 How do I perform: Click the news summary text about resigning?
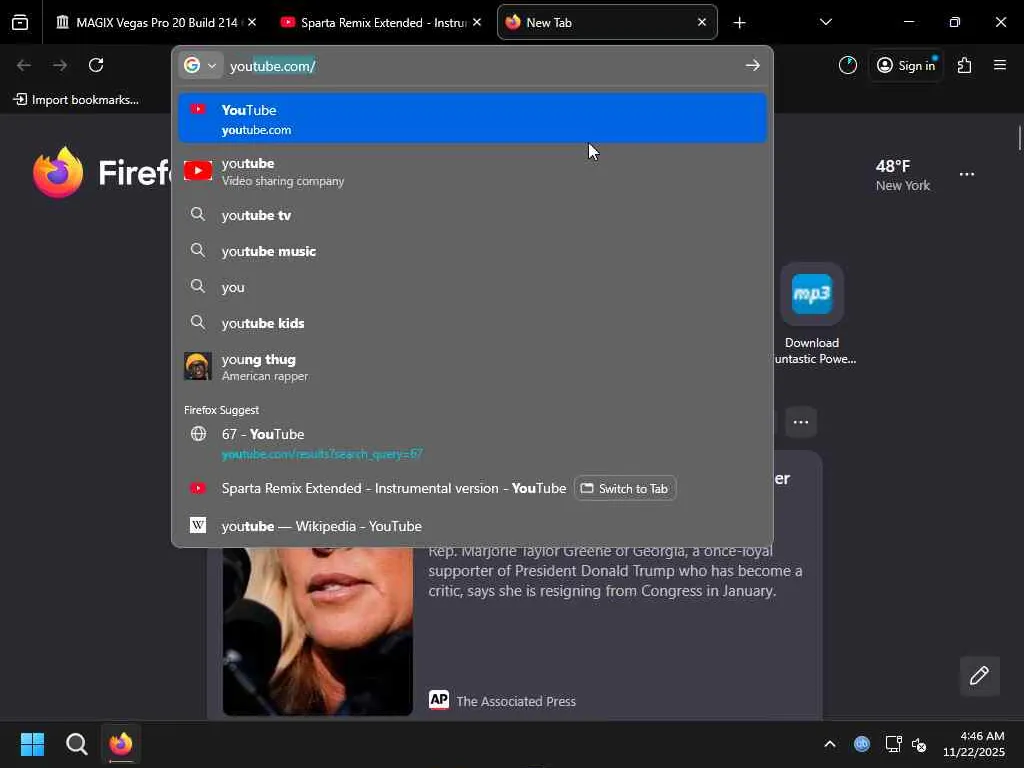pyautogui.click(x=615, y=571)
